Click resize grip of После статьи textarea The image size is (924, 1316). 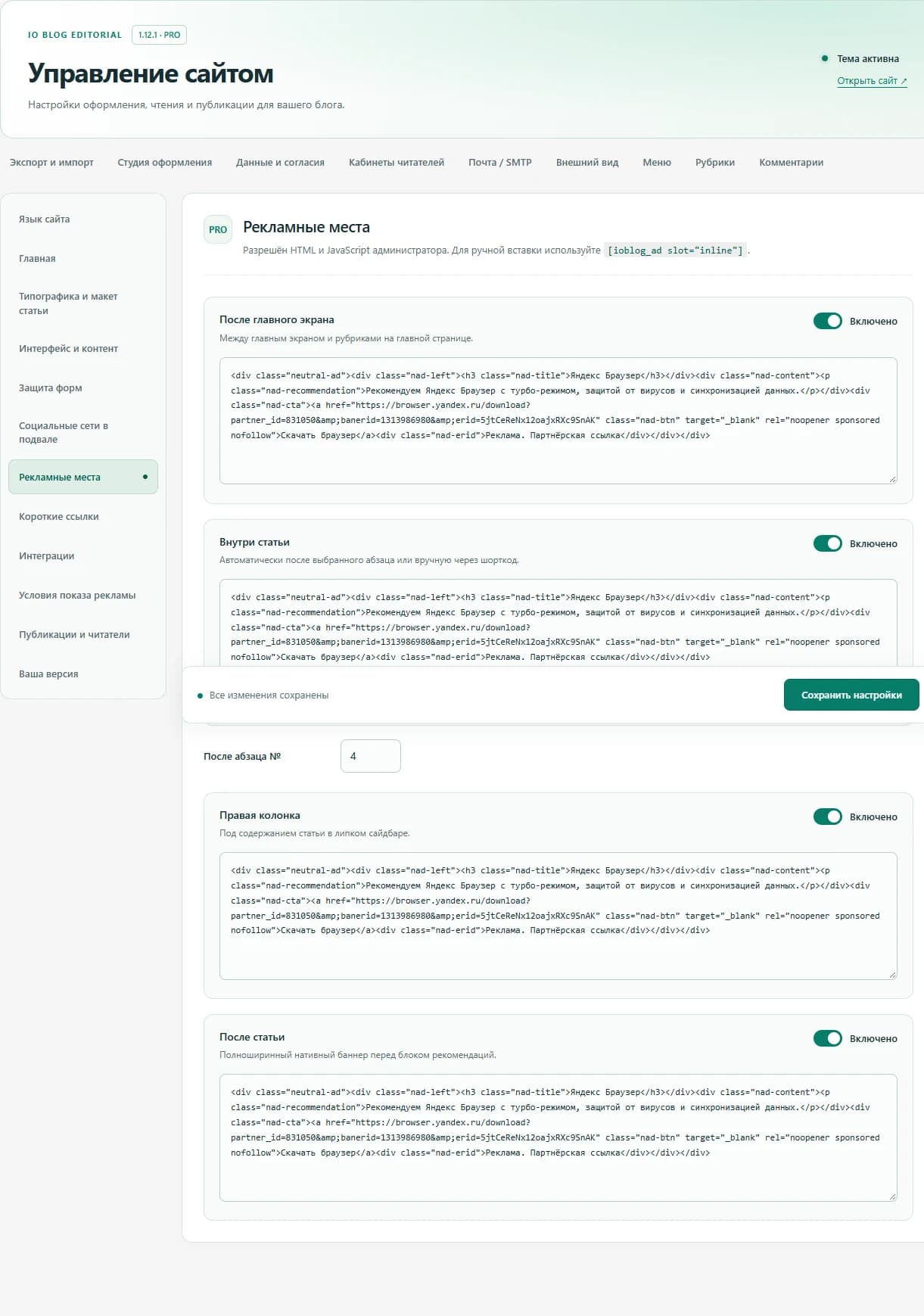pyautogui.click(x=892, y=1196)
